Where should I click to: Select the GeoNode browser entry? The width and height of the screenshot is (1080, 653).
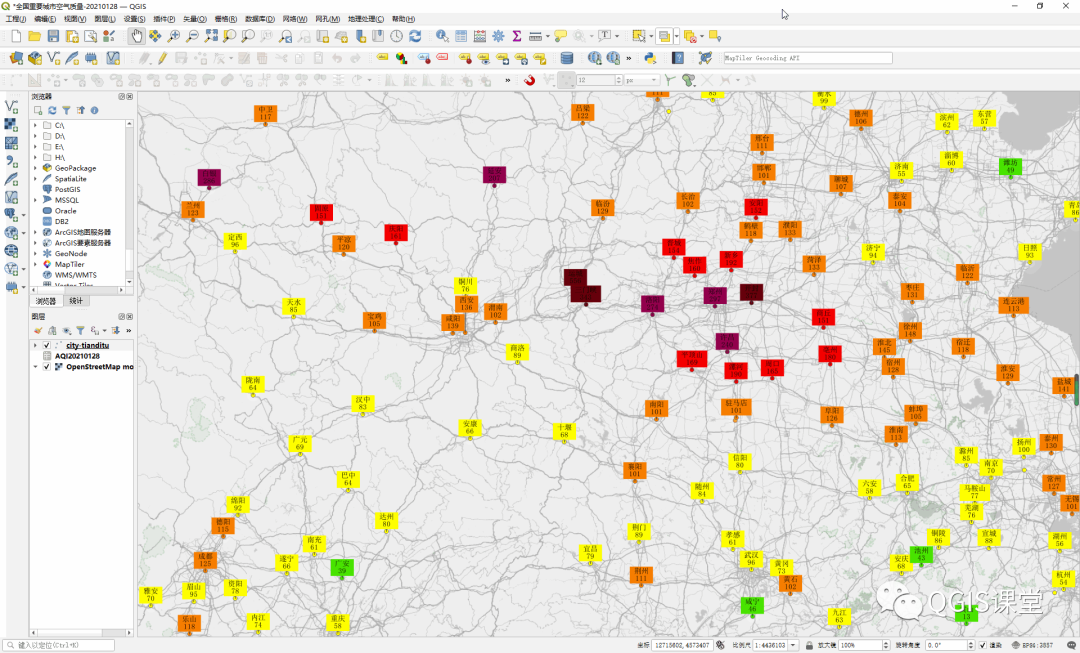pos(70,253)
